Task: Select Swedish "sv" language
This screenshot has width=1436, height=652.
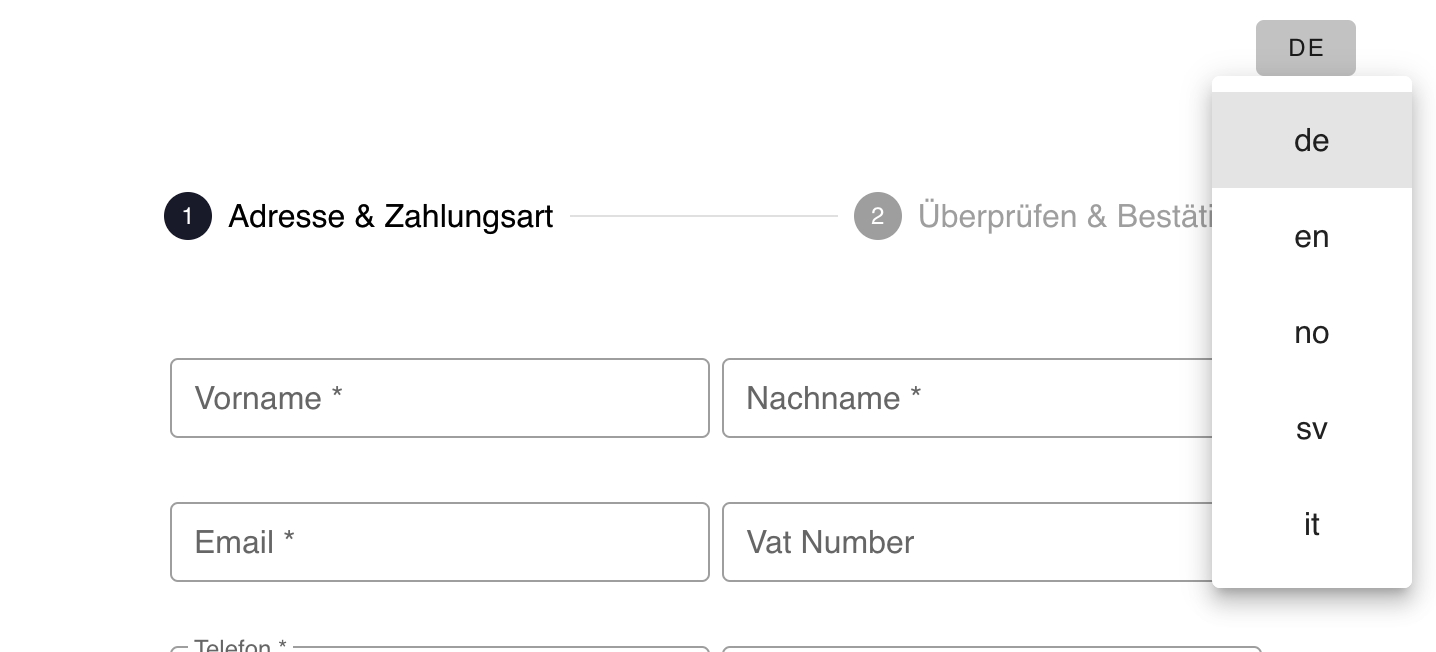Action: (1311, 428)
